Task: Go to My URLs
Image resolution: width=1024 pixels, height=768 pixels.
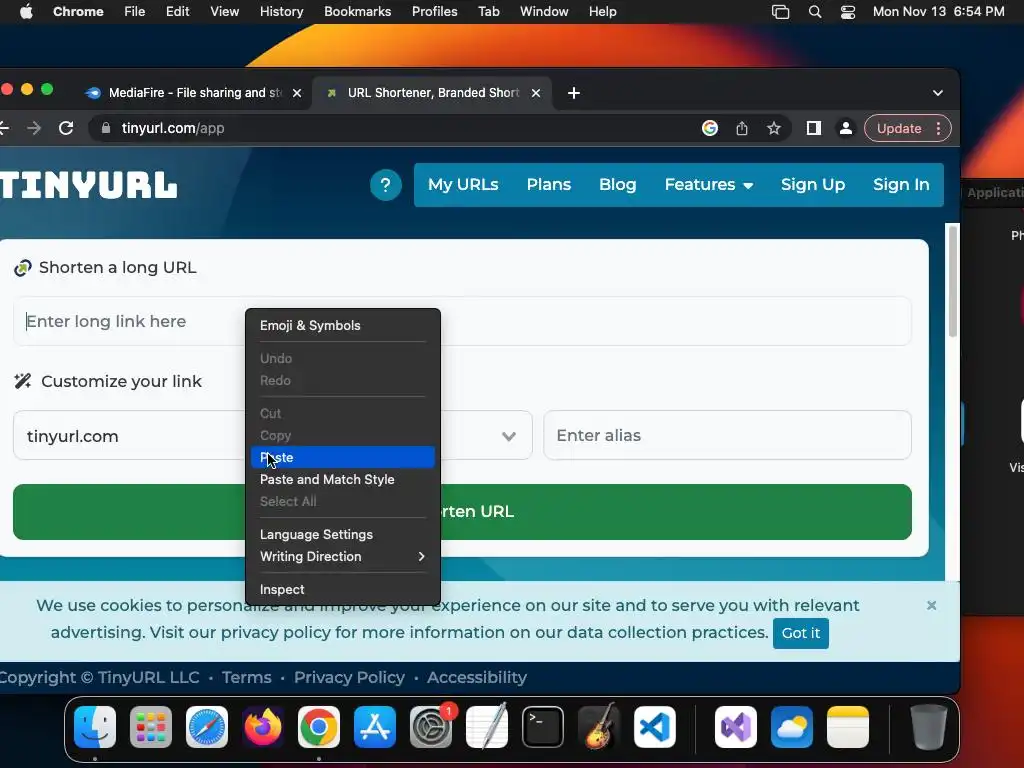Action: pos(463,185)
